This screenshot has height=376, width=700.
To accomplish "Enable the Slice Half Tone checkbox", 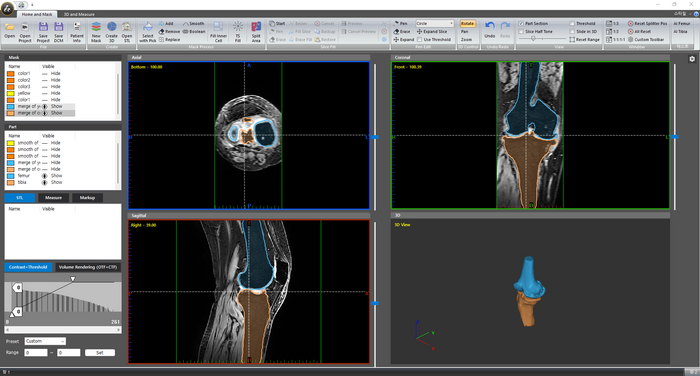I will (521, 32).
